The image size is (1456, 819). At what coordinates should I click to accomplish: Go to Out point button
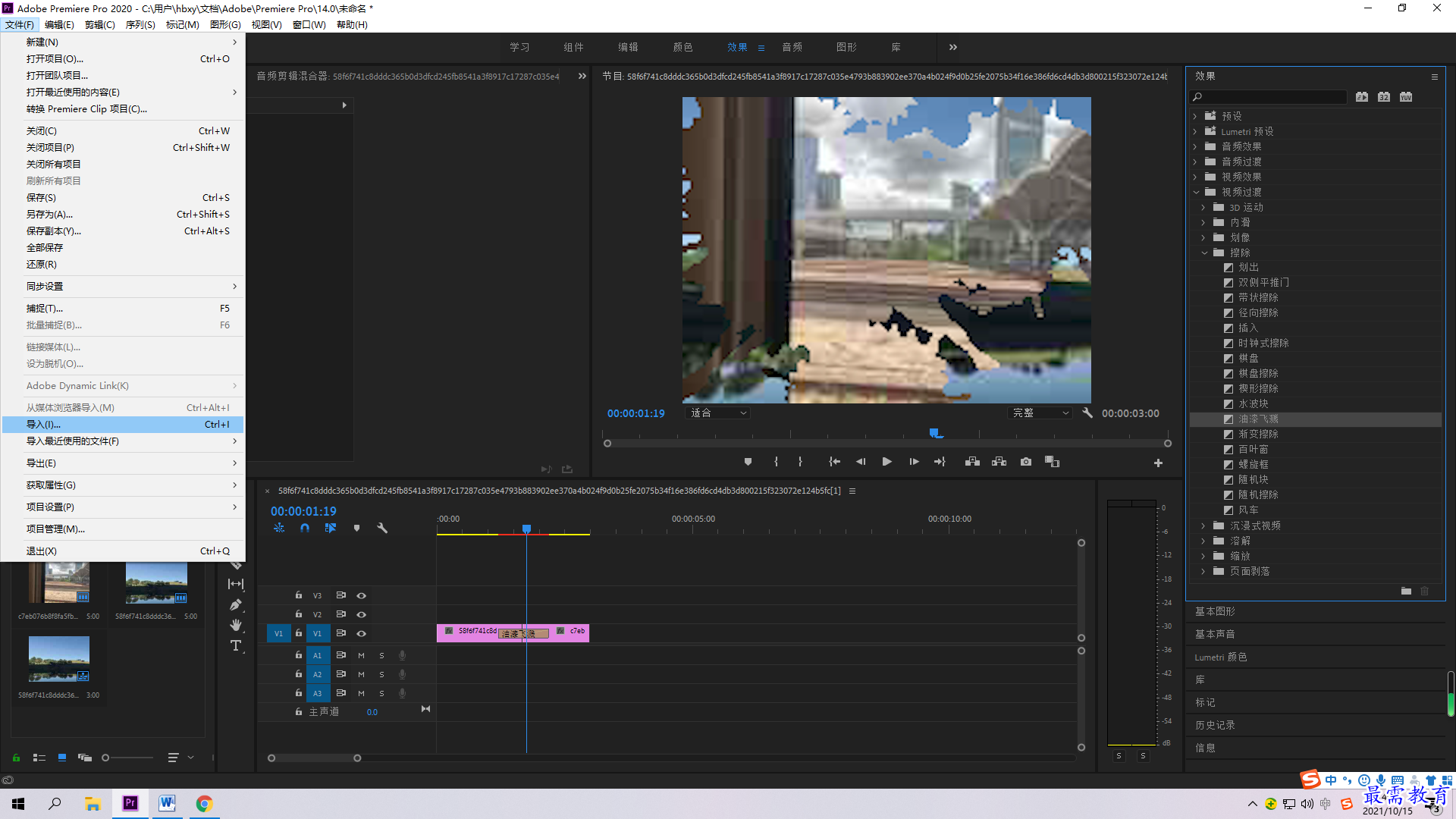click(x=940, y=462)
